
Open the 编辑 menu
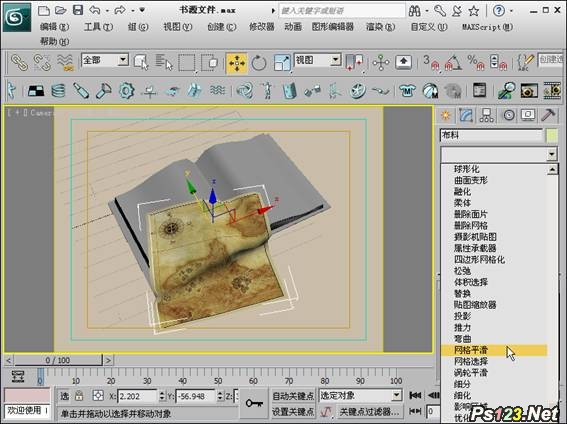(54, 27)
